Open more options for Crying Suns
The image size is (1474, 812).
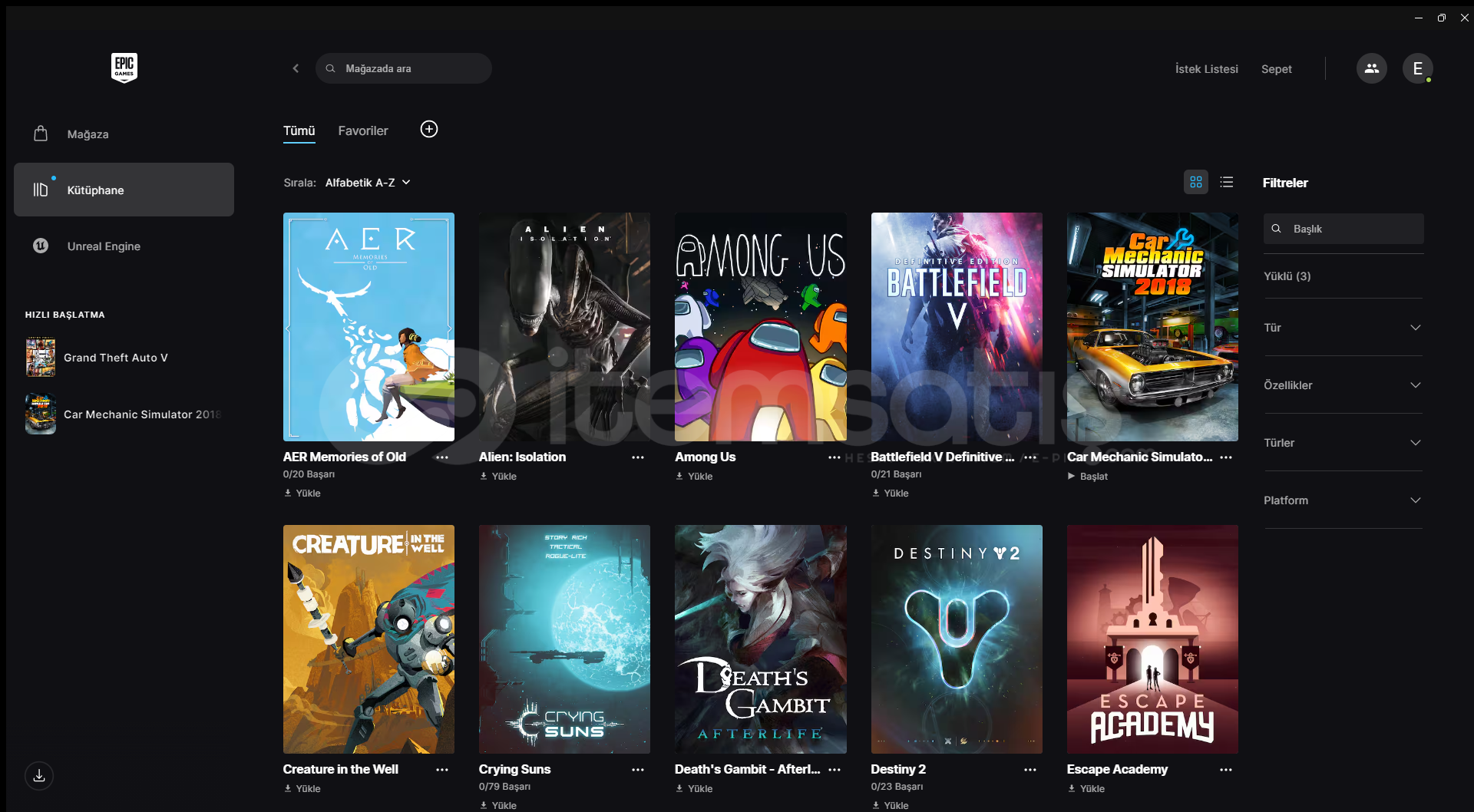(x=638, y=770)
